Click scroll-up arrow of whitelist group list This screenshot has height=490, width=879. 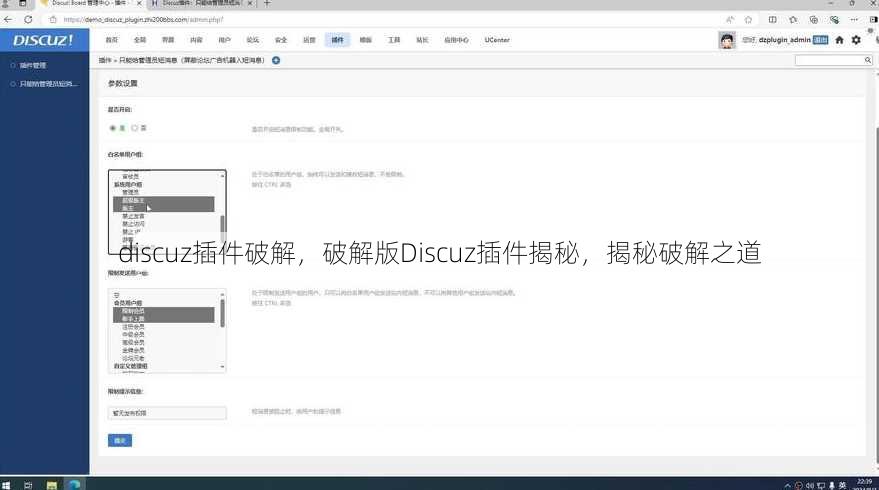(x=223, y=176)
